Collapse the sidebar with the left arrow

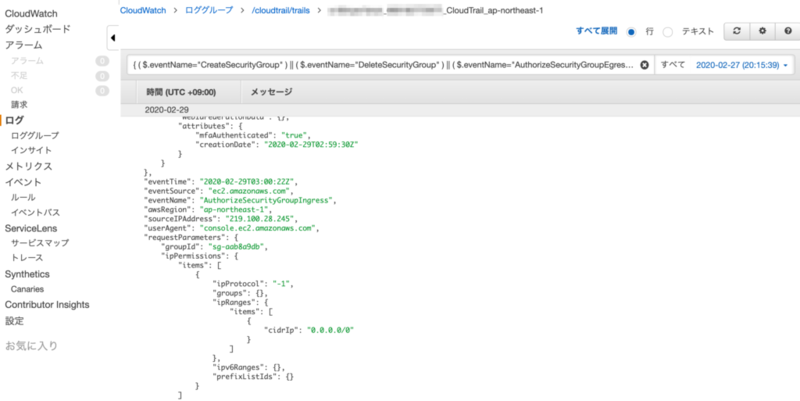(113, 37)
